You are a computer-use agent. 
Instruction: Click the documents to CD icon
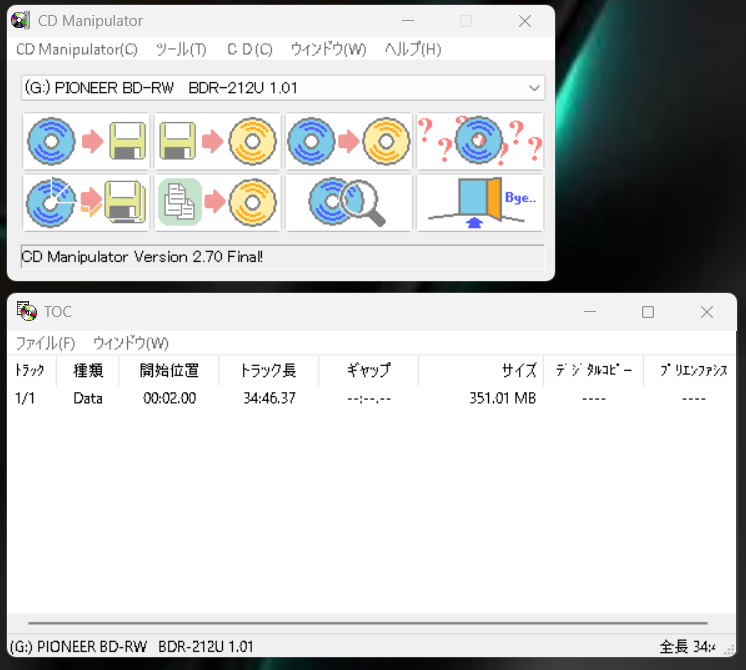click(x=217, y=203)
